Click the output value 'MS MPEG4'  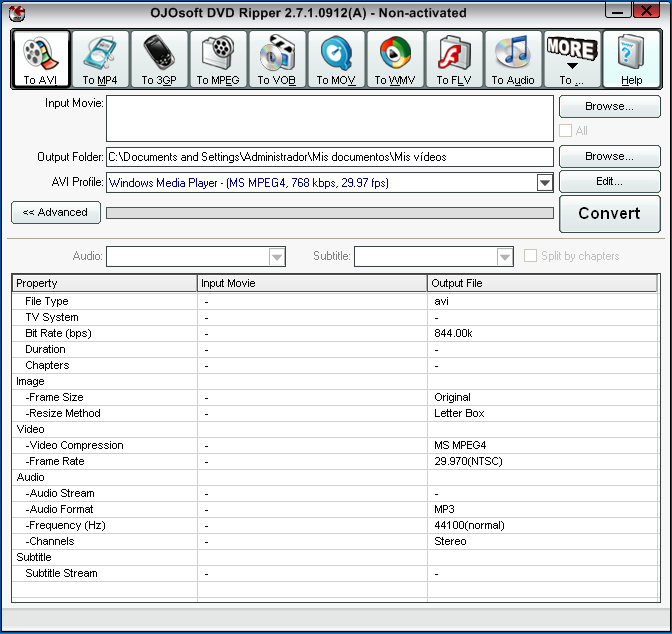(460, 445)
